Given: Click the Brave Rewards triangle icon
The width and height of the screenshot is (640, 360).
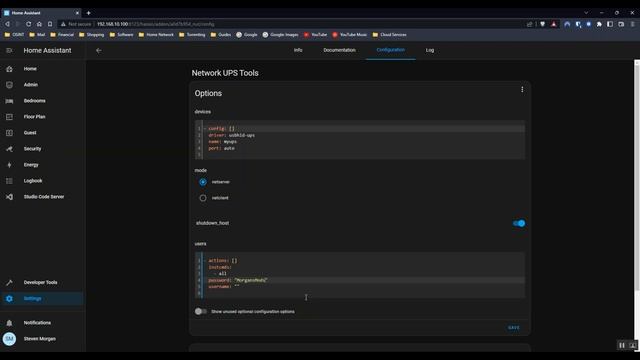Looking at the screenshot, I should coord(553,24).
